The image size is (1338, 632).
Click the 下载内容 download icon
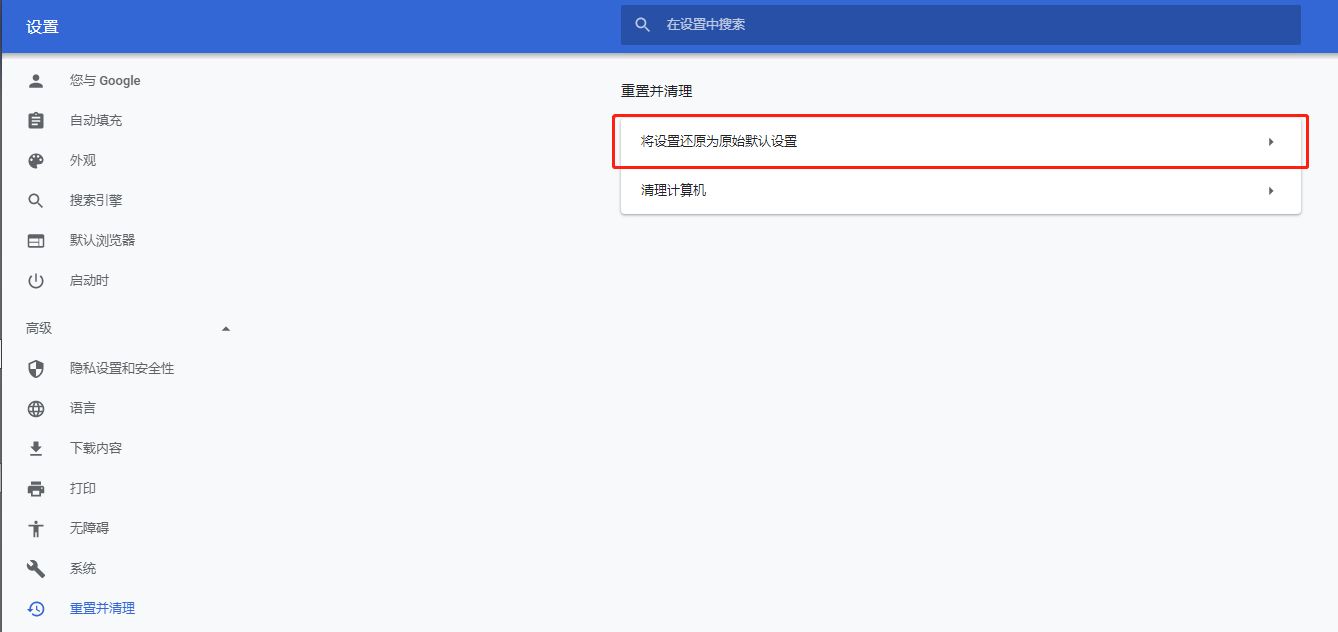(x=36, y=448)
